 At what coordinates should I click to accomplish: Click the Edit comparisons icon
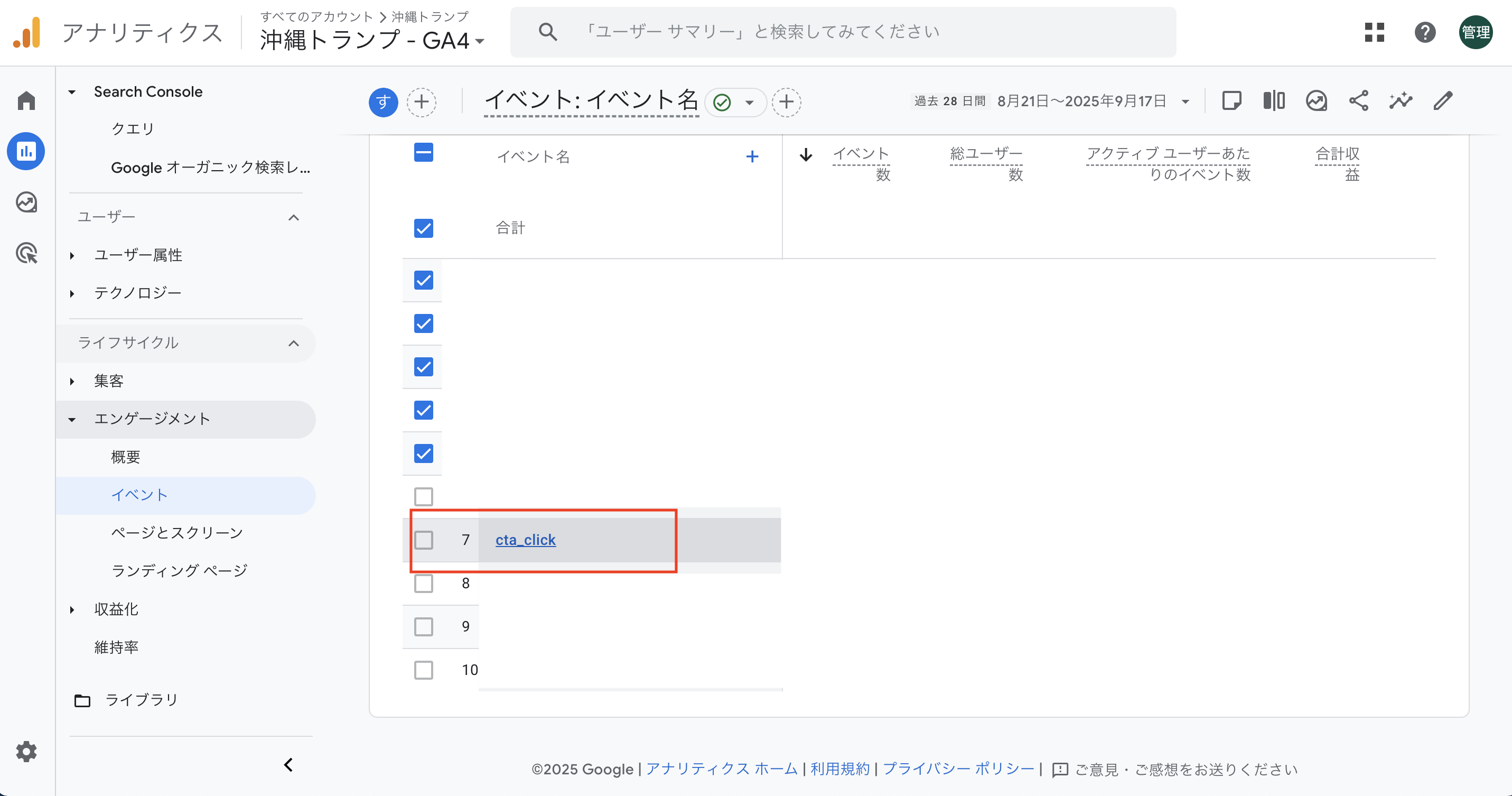pyautogui.click(x=1274, y=101)
